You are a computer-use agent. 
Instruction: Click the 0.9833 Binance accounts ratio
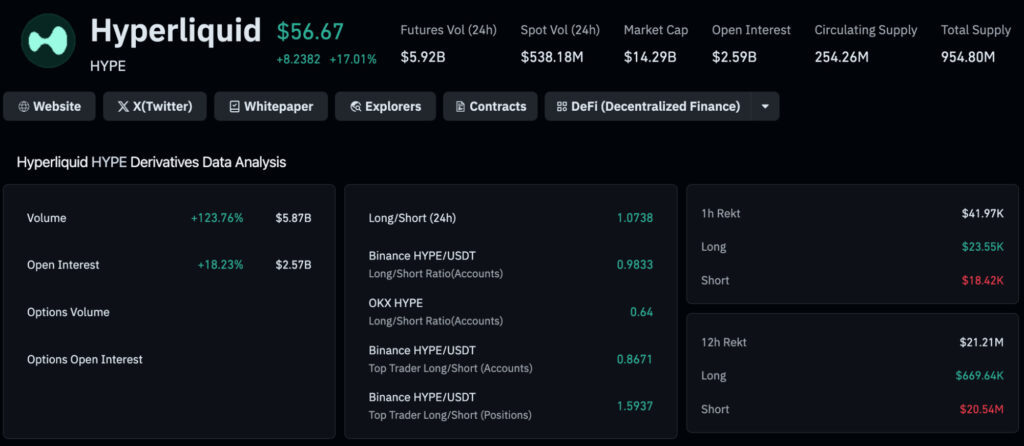click(635, 265)
